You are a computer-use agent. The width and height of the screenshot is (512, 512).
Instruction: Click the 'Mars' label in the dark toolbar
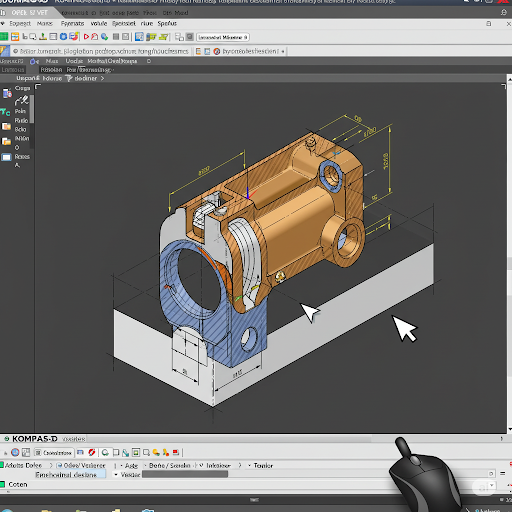(x=52, y=61)
